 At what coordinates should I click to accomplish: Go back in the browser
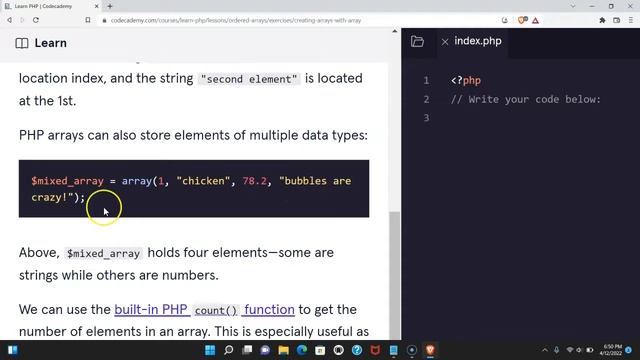coord(9,20)
